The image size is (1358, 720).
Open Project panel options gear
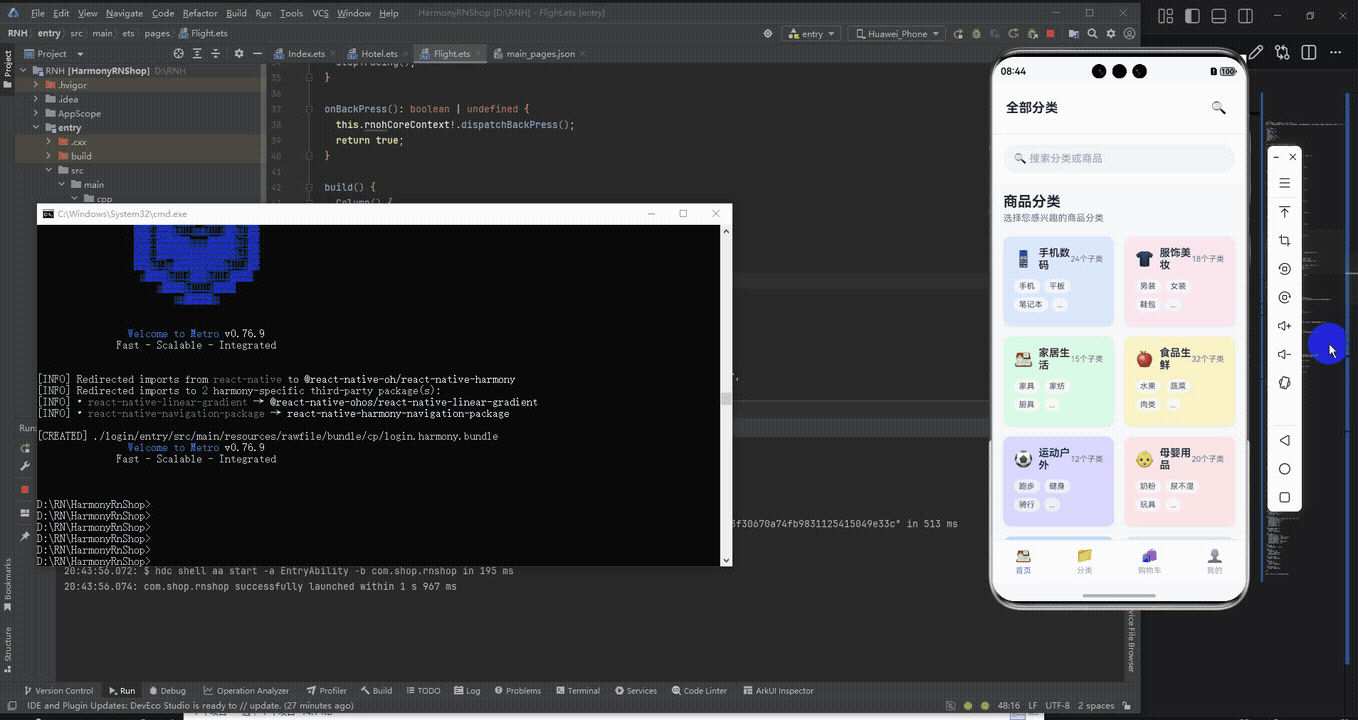coord(239,53)
